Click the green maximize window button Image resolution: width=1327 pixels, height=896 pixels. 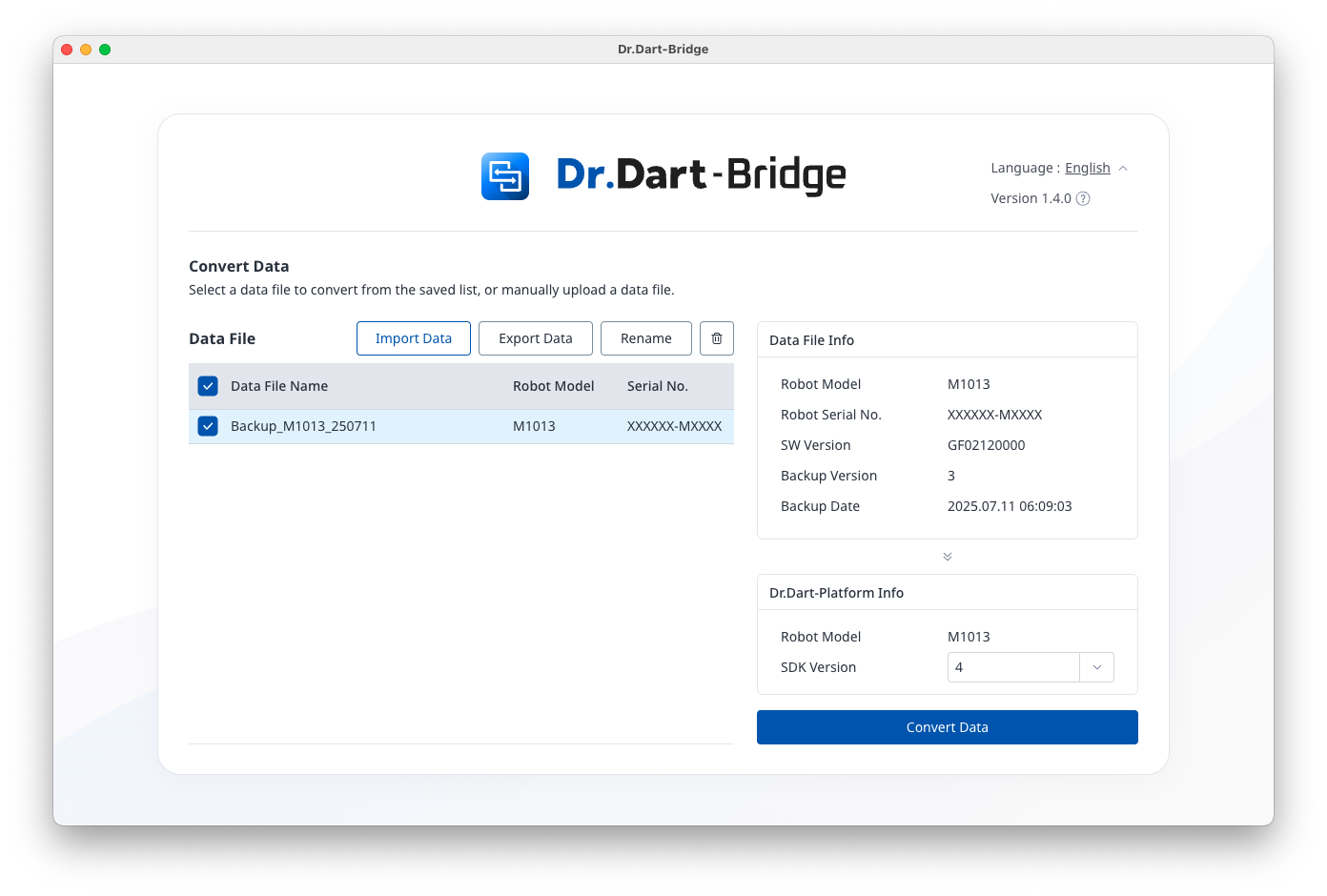coord(105,50)
